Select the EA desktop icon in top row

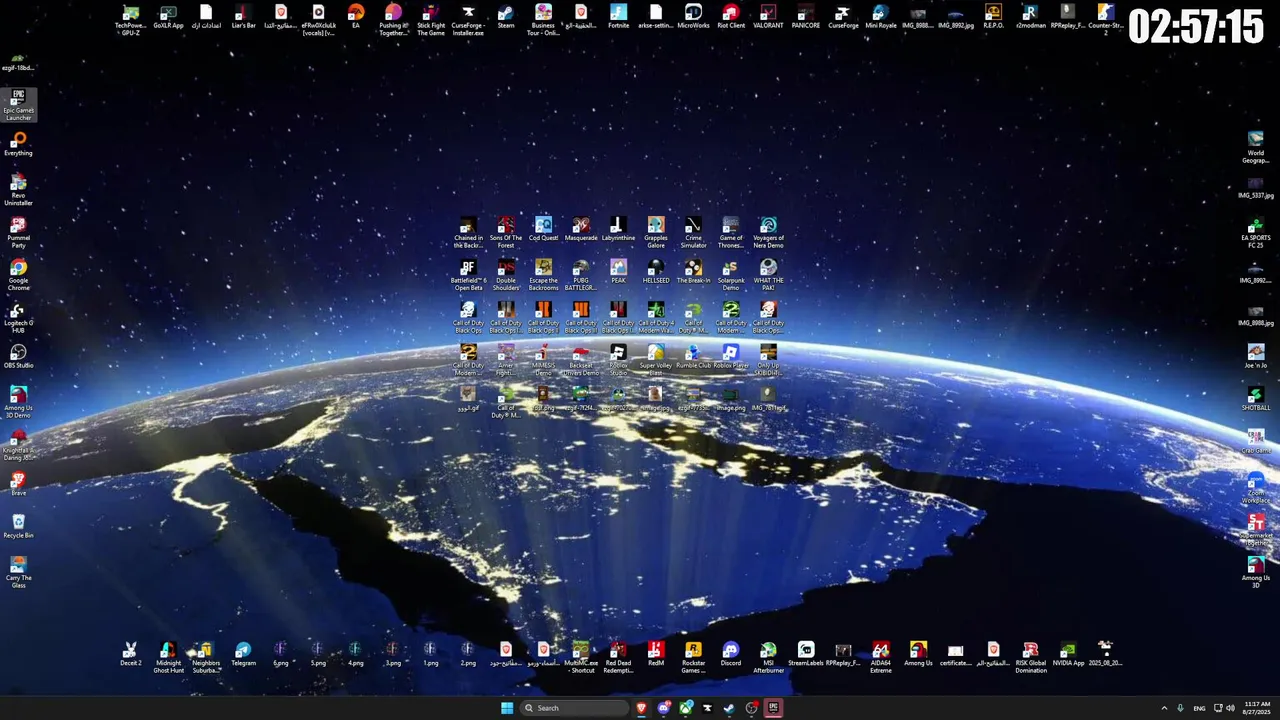pyautogui.click(x=356, y=18)
